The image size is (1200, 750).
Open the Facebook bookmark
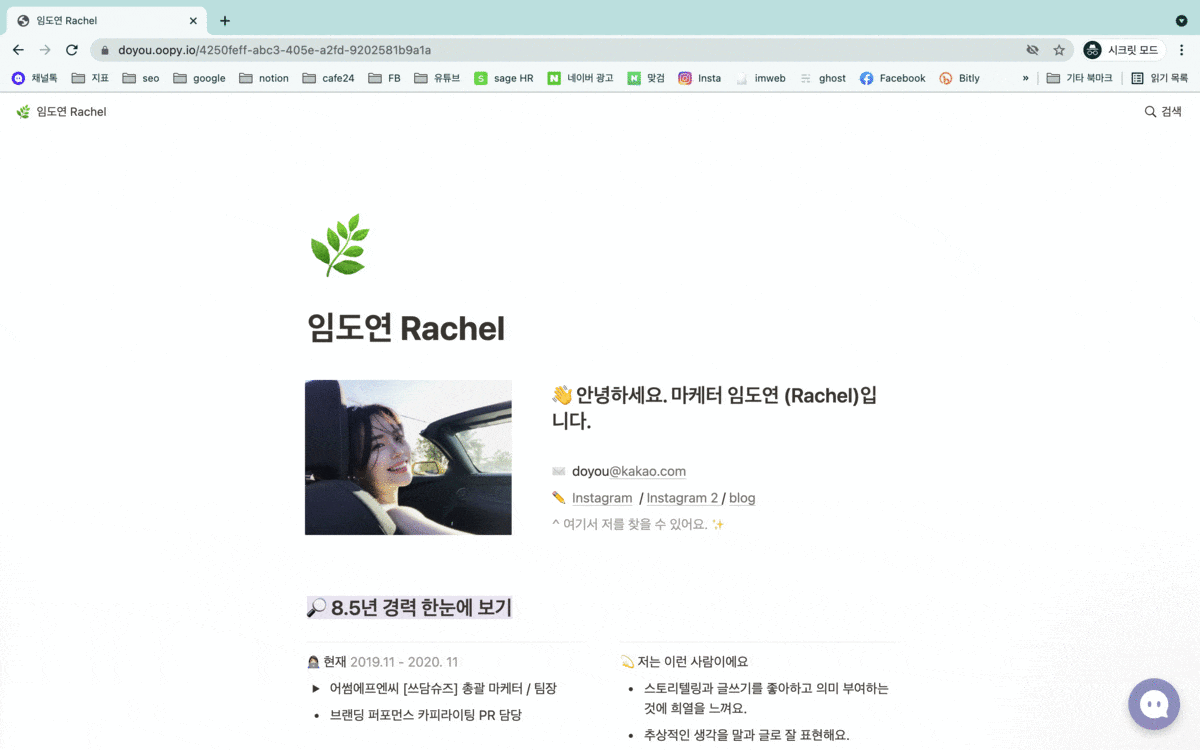pos(892,78)
